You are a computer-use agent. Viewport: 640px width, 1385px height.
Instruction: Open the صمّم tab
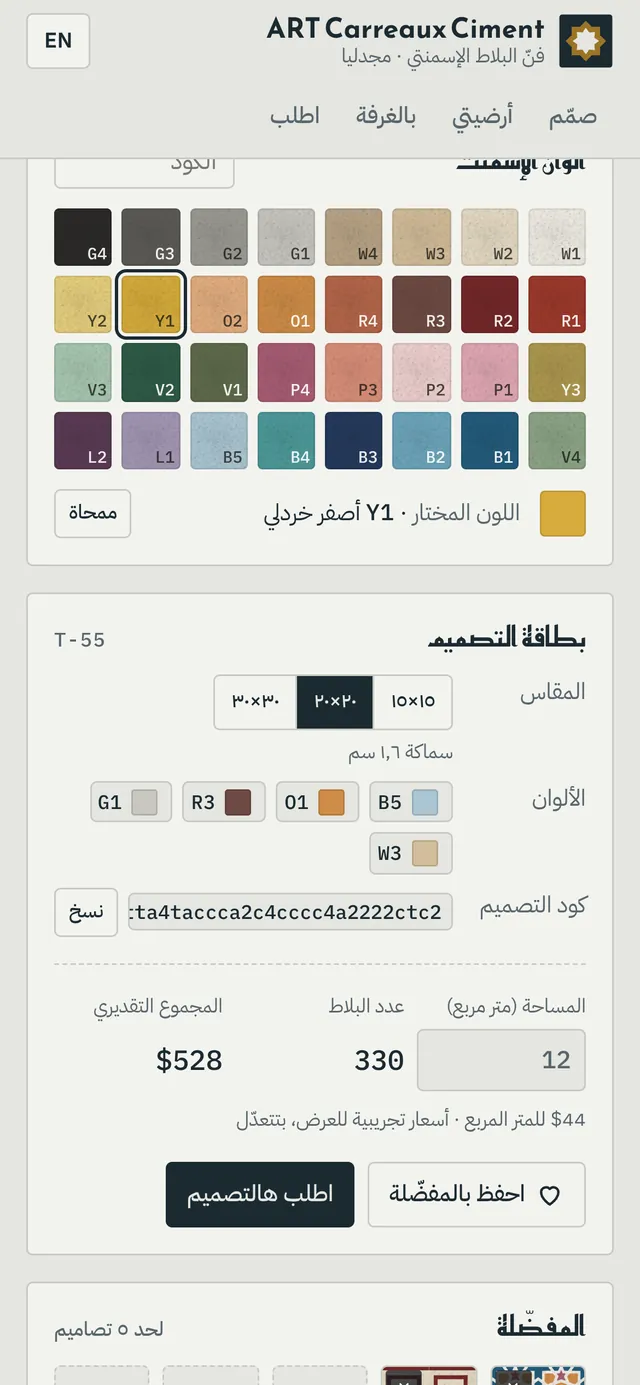[x=573, y=116]
